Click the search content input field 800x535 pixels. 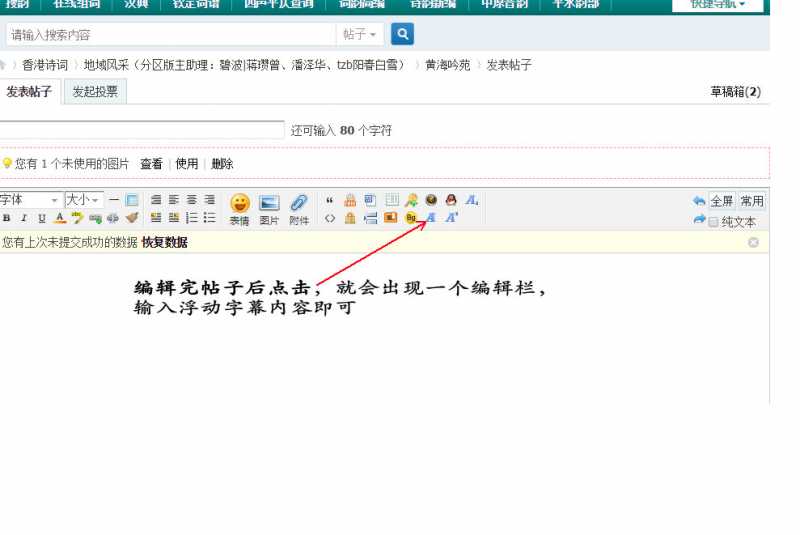[170, 35]
